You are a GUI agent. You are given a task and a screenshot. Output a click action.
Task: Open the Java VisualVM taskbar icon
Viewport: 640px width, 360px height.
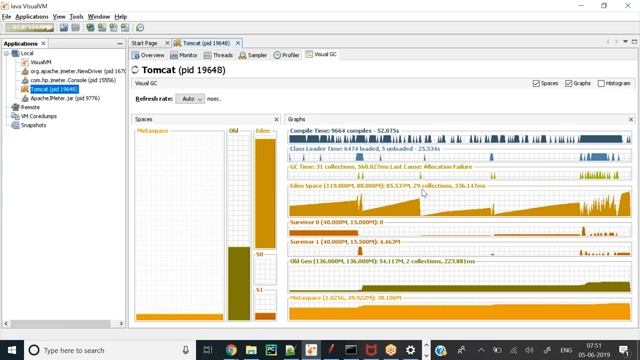click(x=311, y=350)
